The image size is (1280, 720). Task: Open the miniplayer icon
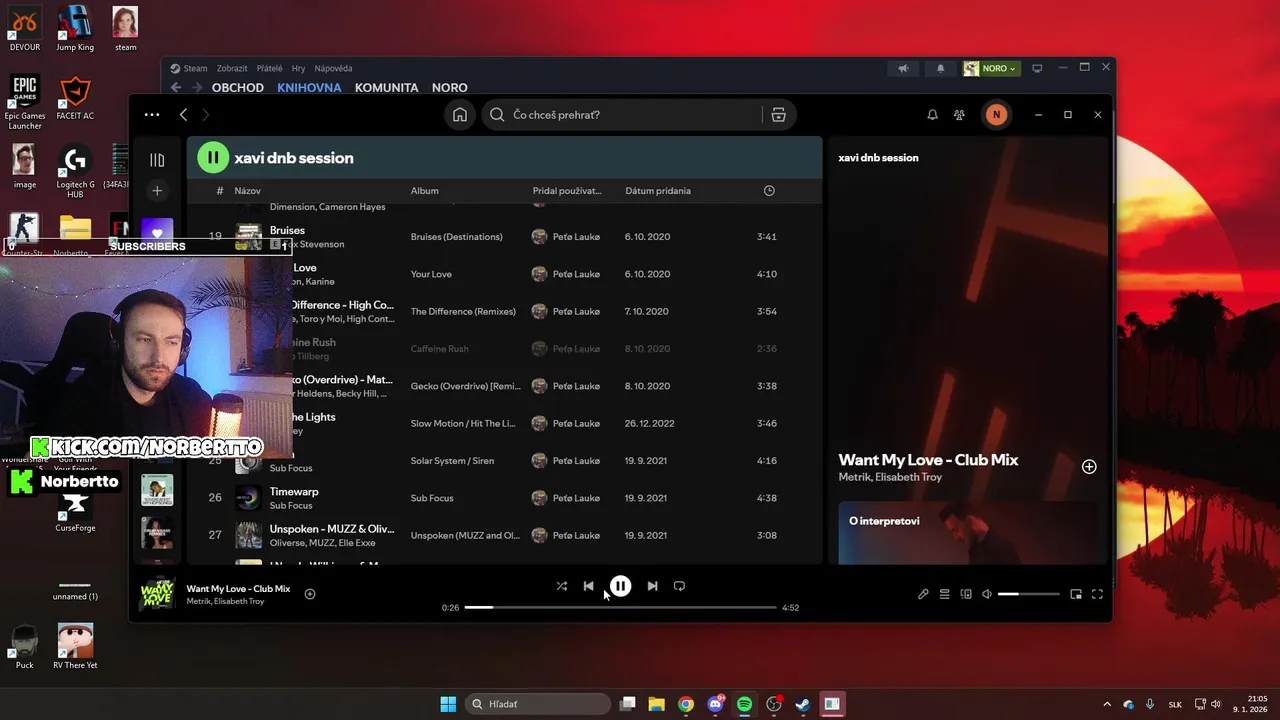click(x=1076, y=594)
